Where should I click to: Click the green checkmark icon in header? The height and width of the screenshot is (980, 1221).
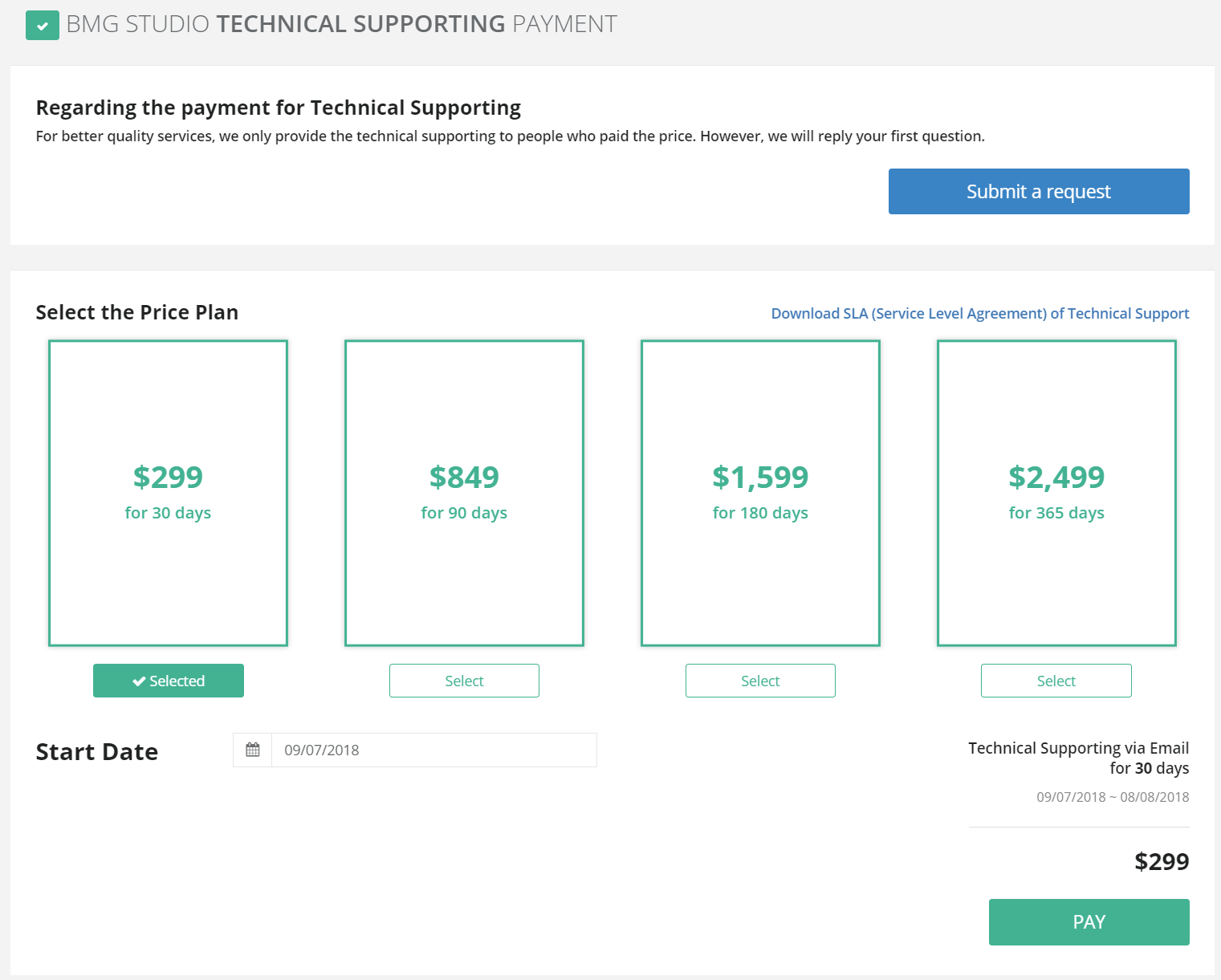point(43,26)
